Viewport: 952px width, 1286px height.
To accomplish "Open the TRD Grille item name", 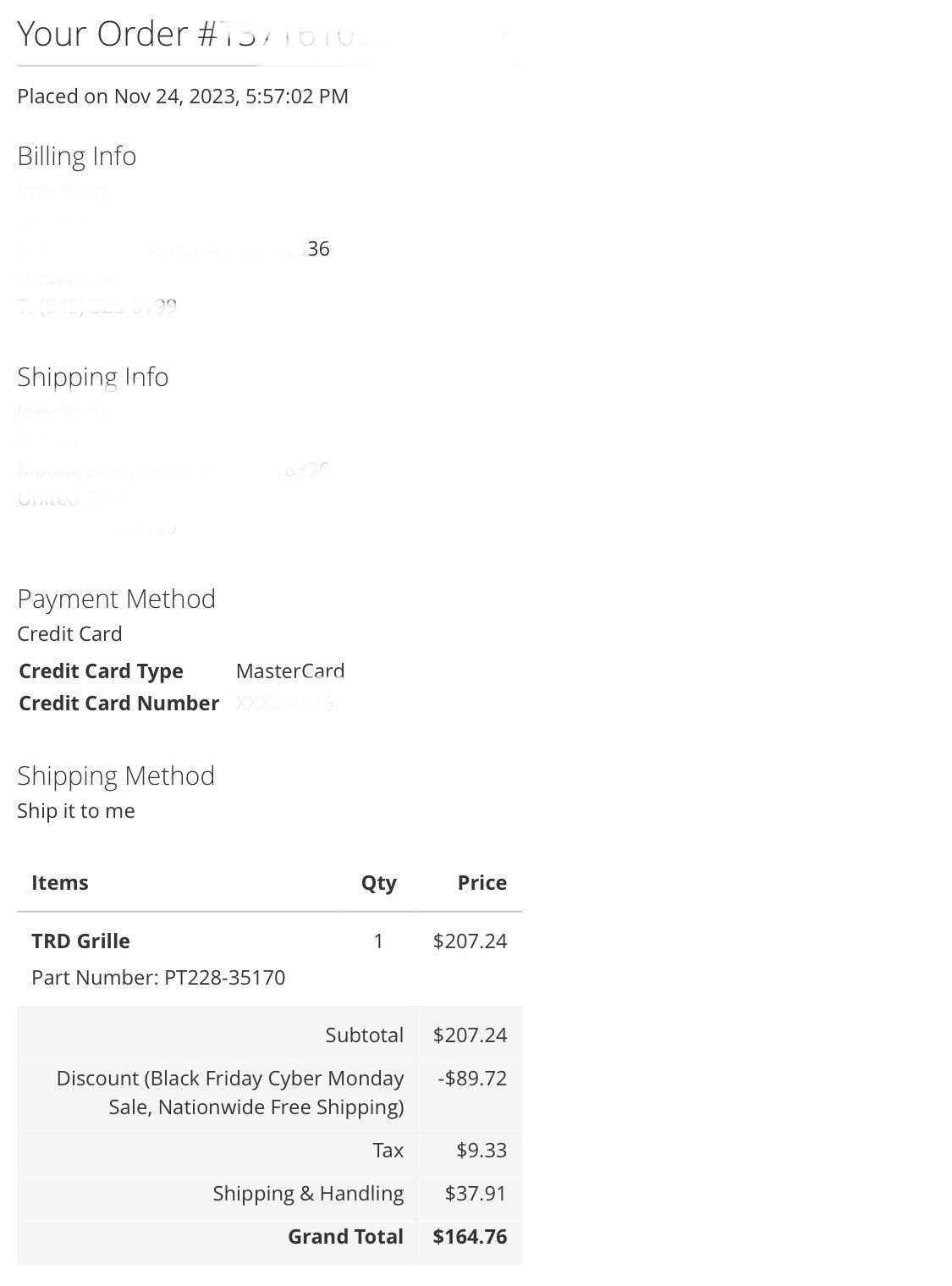I will 81,941.
